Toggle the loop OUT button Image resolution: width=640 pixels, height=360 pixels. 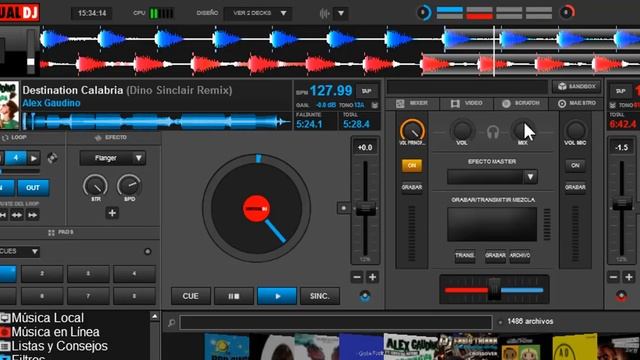pos(33,188)
